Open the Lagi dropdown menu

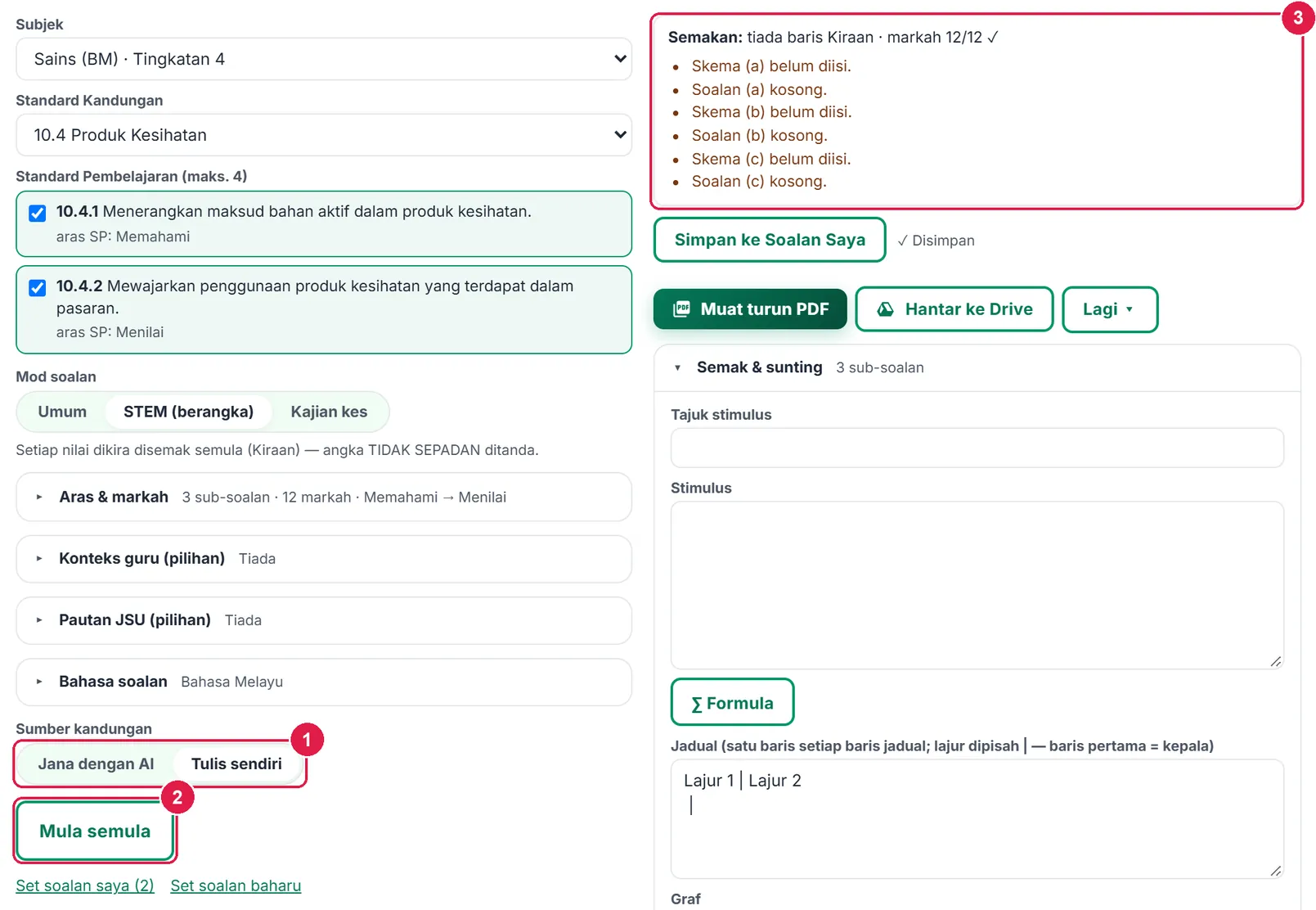(1110, 309)
